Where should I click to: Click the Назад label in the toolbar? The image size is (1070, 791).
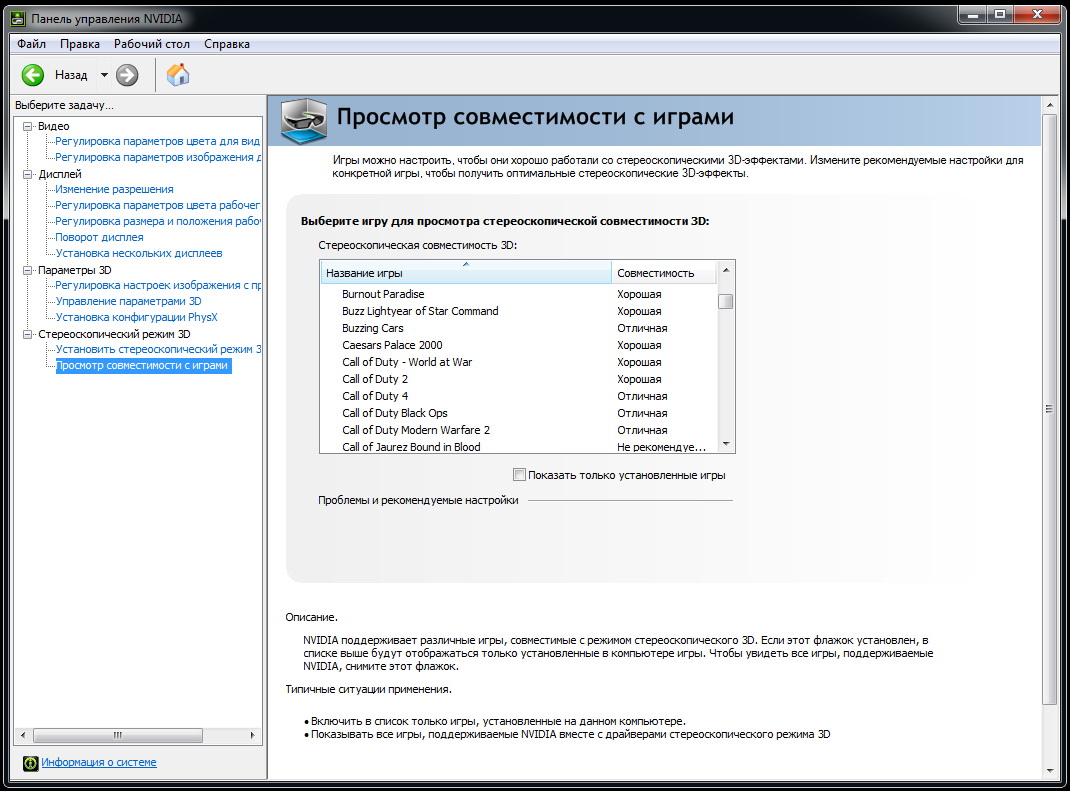[71, 75]
